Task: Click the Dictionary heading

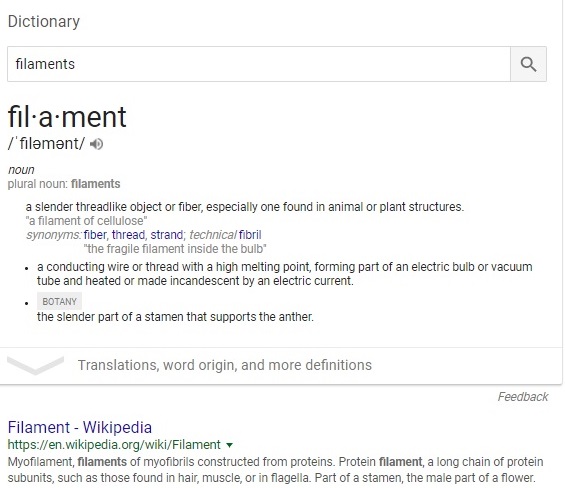Action: click(44, 21)
